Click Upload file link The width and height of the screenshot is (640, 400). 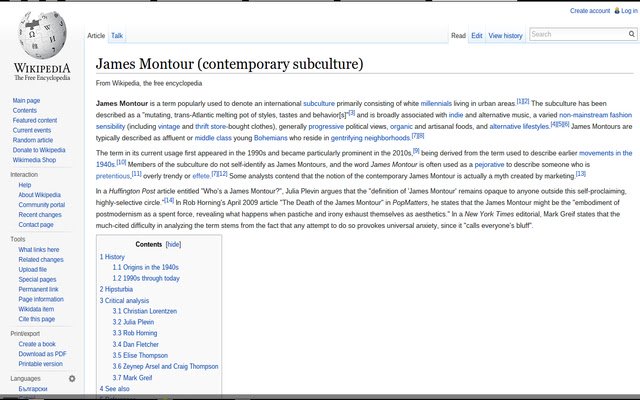32,269
